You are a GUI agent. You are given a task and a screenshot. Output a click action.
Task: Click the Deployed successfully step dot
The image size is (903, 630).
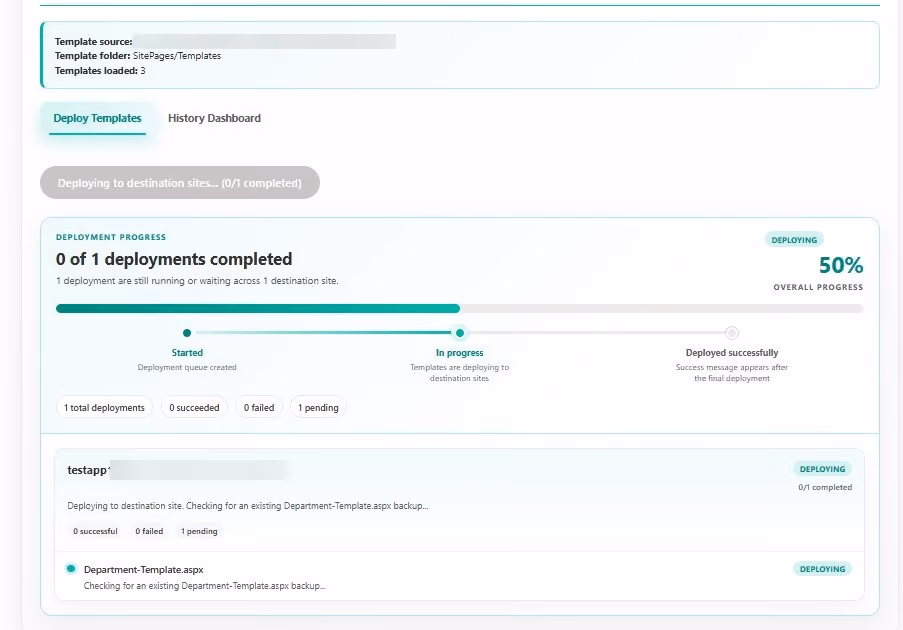coord(731,333)
